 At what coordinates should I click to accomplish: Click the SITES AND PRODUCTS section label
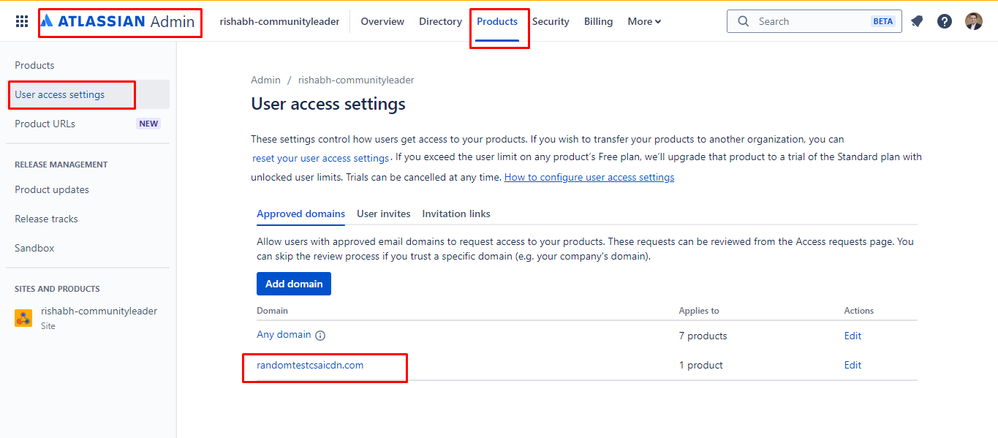57,289
